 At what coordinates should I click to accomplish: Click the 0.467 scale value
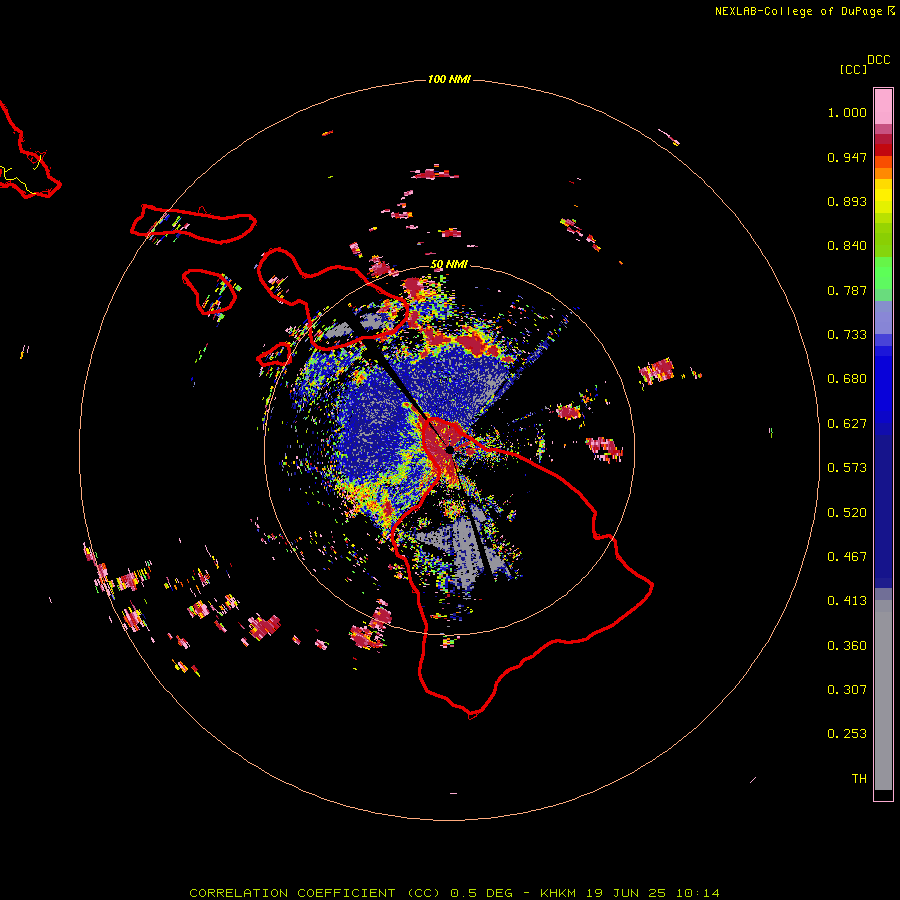click(847, 557)
